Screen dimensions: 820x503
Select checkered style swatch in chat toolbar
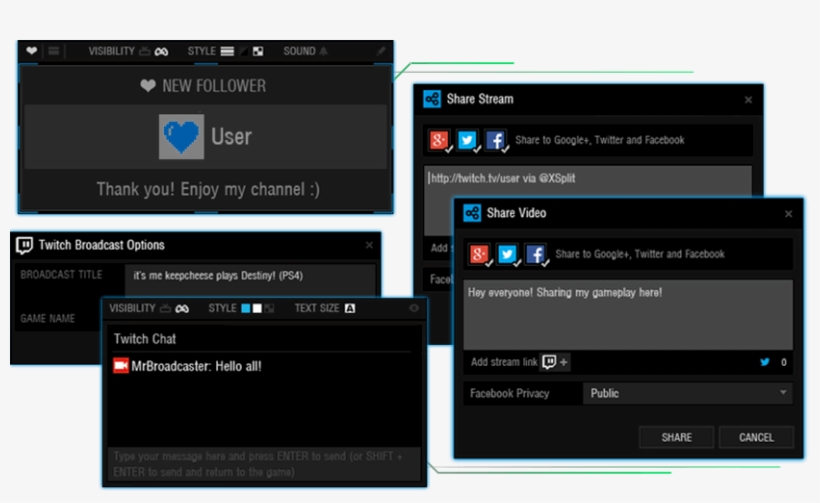pyautogui.click(x=269, y=308)
